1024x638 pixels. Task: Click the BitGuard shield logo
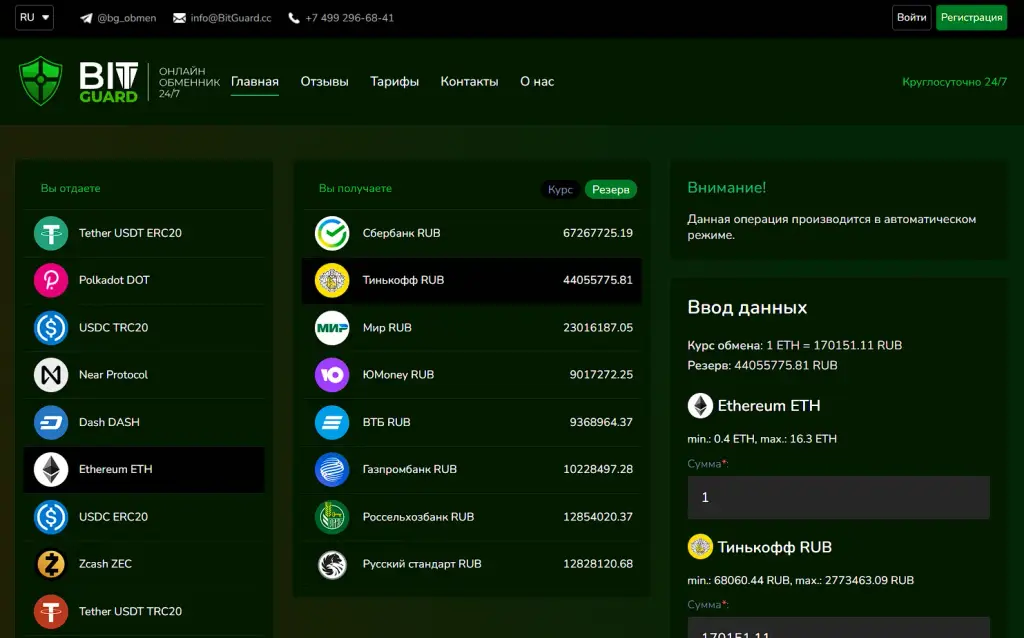40,81
